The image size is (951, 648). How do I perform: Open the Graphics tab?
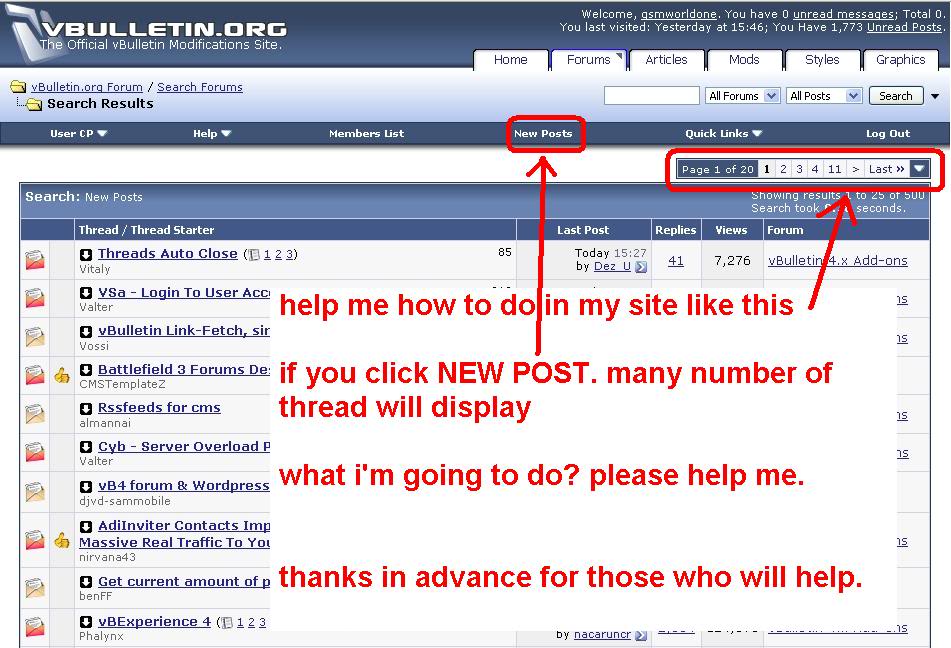pyautogui.click(x=901, y=60)
